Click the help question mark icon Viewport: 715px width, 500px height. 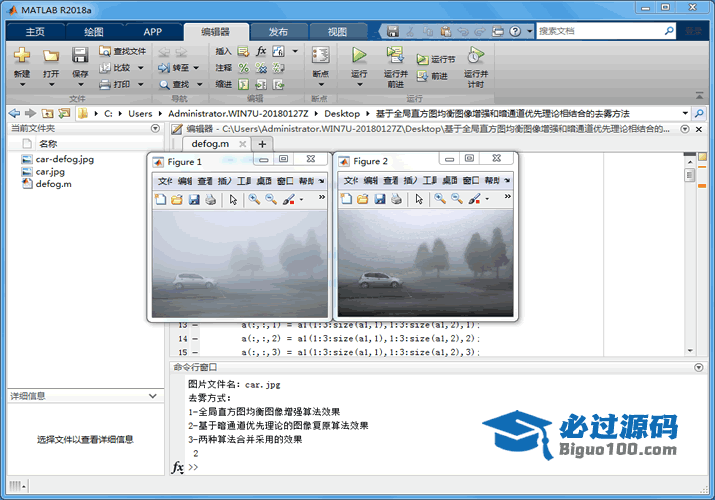point(515,31)
